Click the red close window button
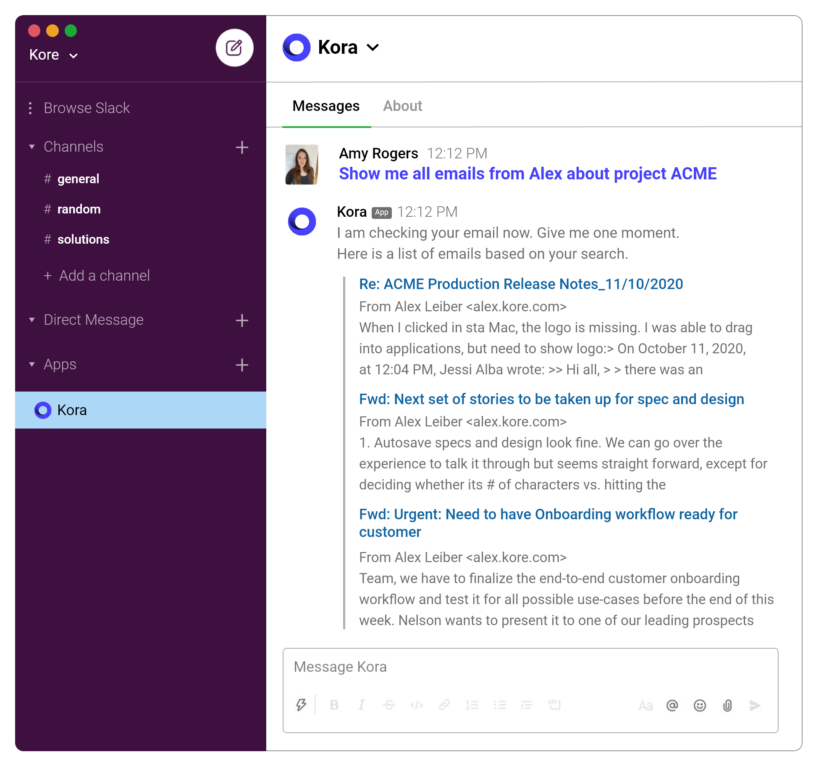 pos(34,31)
